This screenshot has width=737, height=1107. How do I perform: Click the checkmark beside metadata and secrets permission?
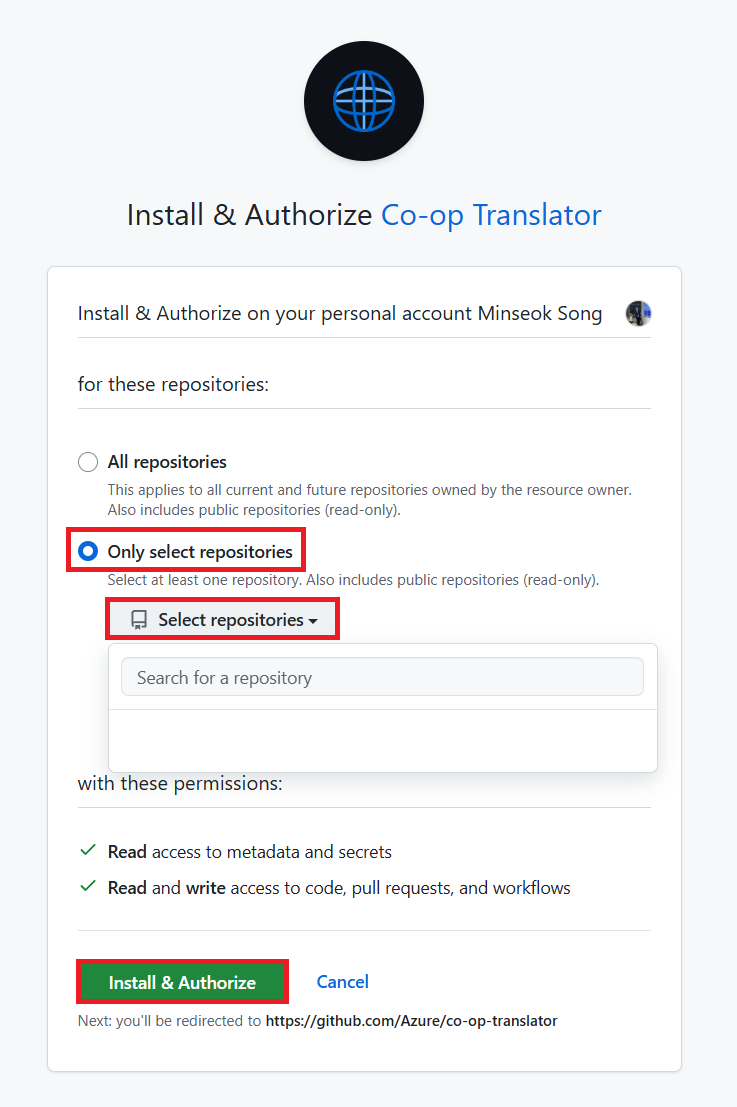coord(87,851)
